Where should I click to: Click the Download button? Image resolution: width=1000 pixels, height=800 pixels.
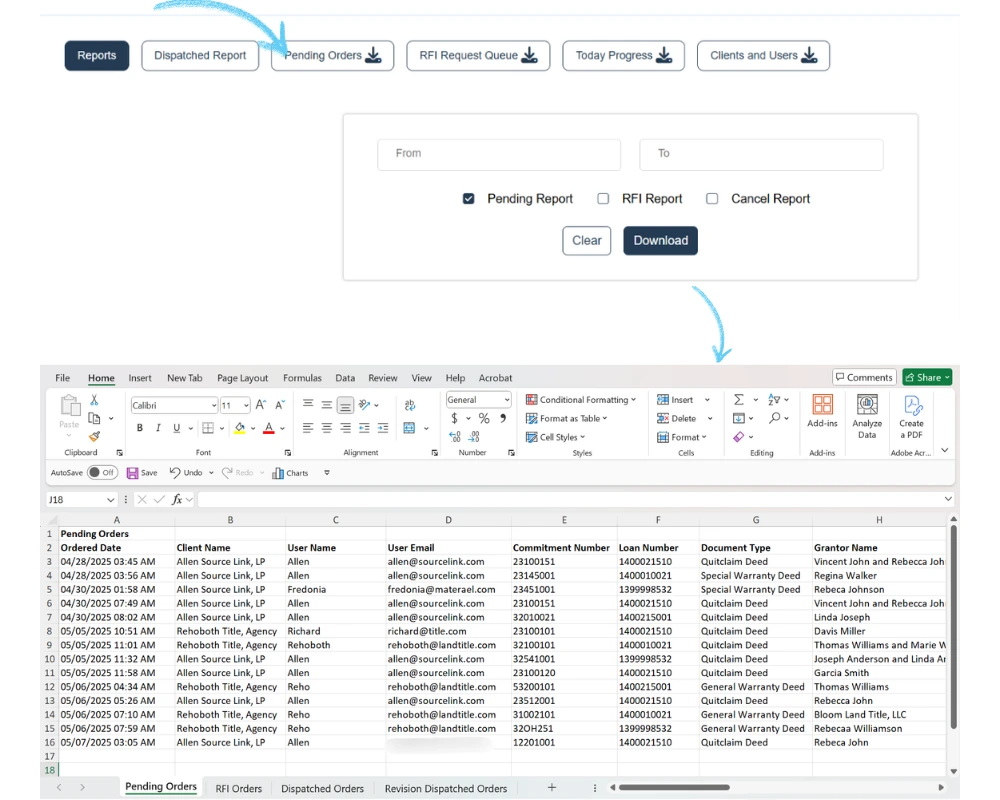point(660,241)
